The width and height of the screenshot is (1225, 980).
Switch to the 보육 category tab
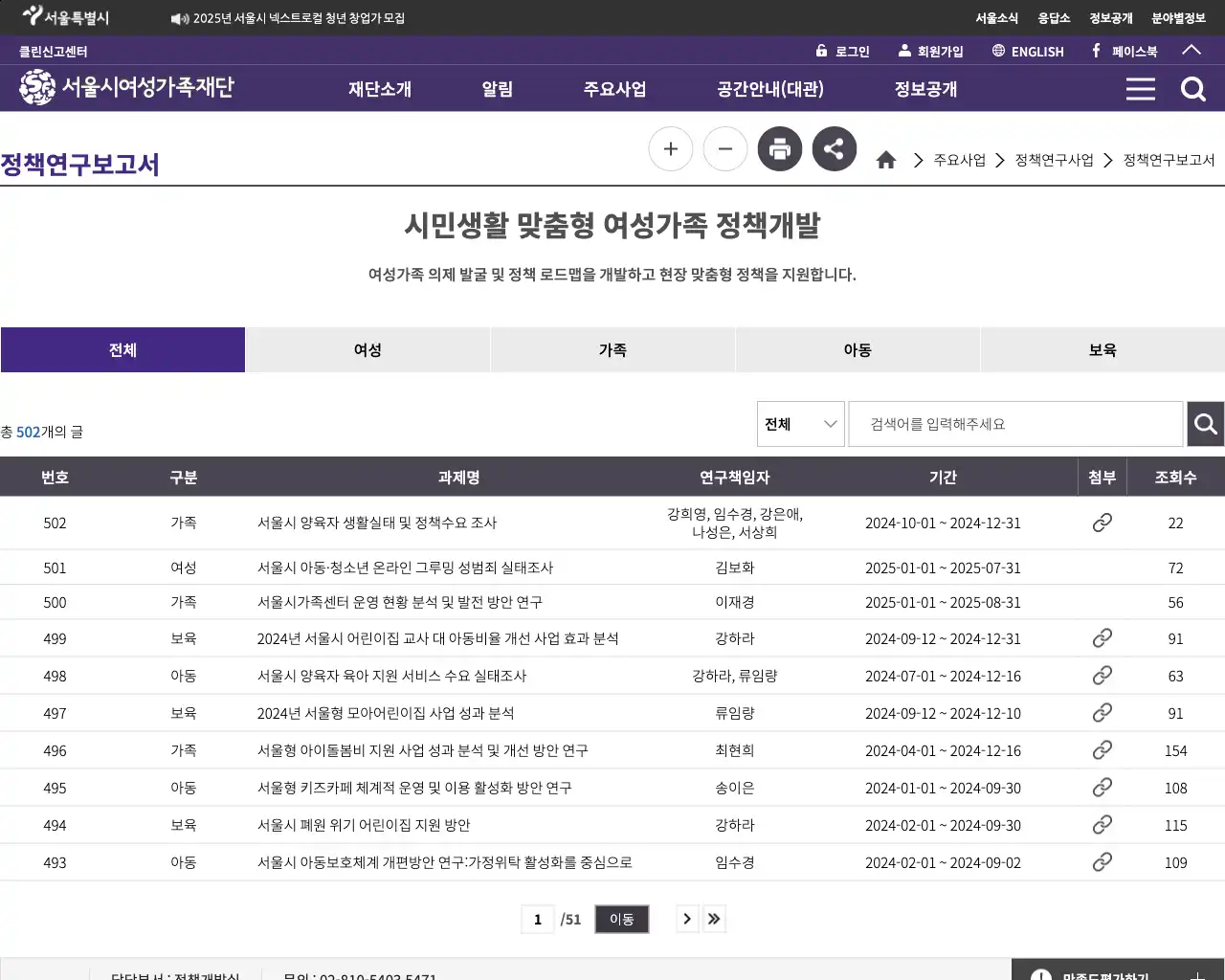pyautogui.click(x=1102, y=349)
